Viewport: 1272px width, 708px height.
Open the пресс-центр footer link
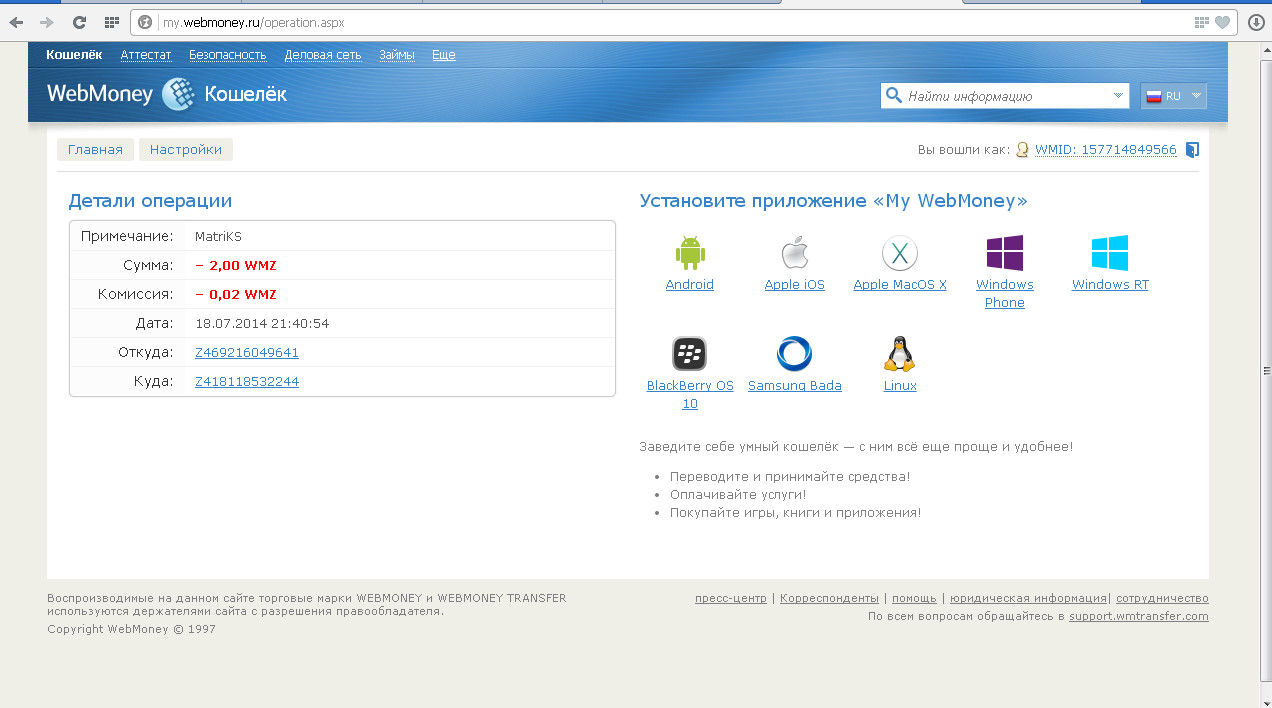(x=731, y=599)
